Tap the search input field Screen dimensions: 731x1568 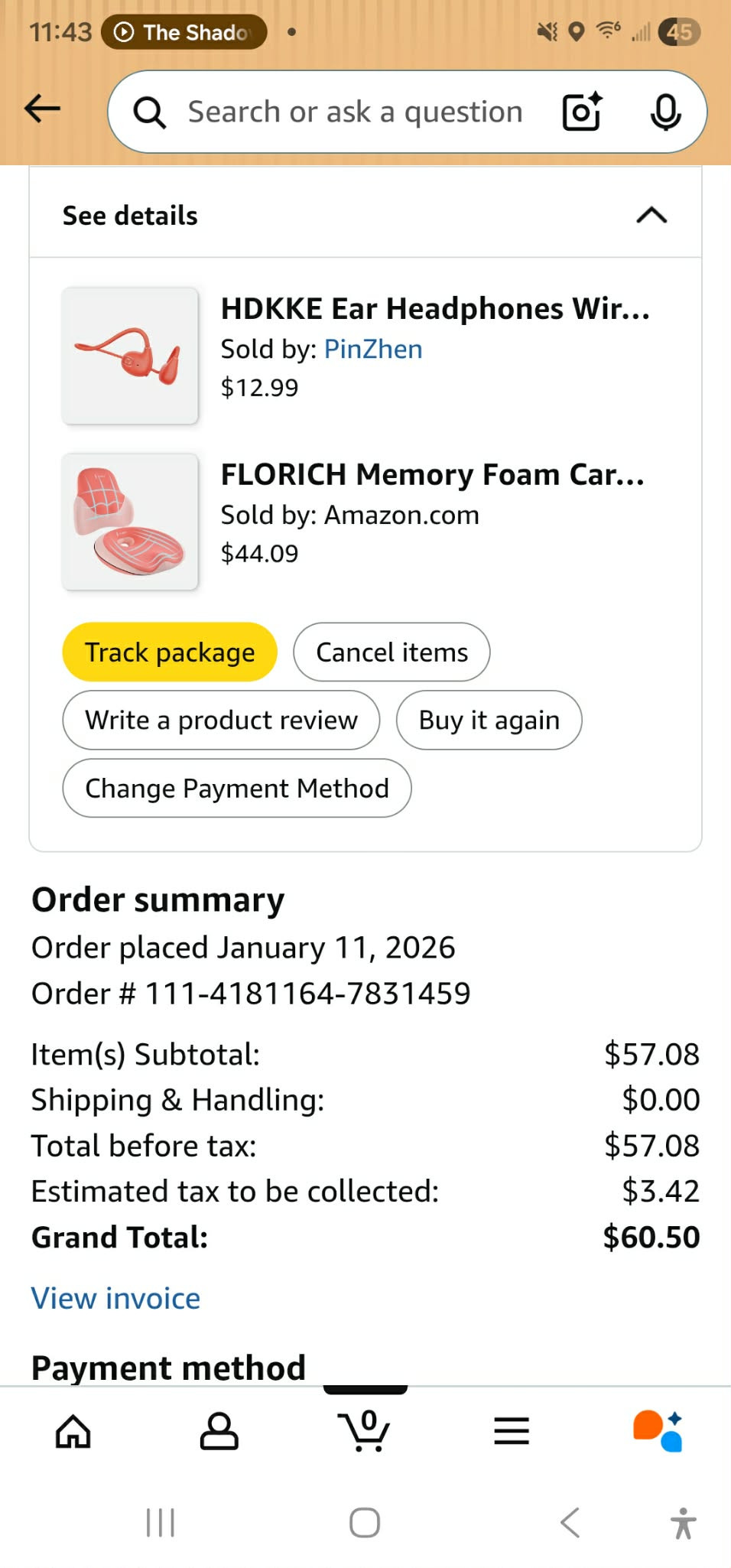point(356,112)
